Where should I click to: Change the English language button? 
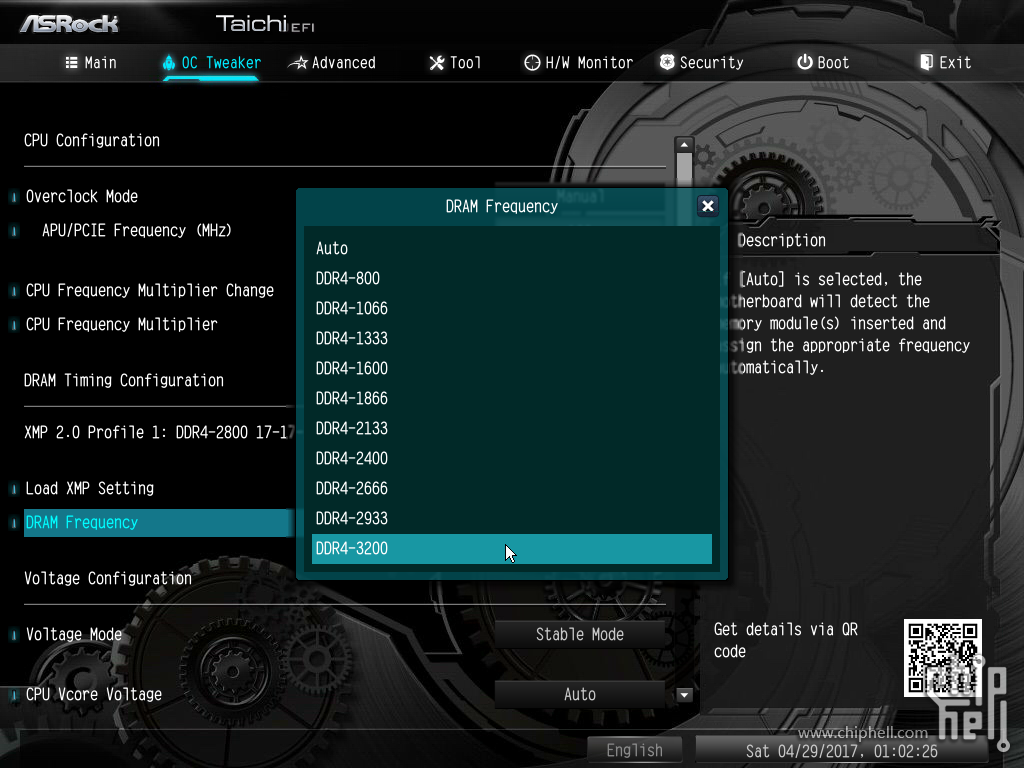point(634,750)
